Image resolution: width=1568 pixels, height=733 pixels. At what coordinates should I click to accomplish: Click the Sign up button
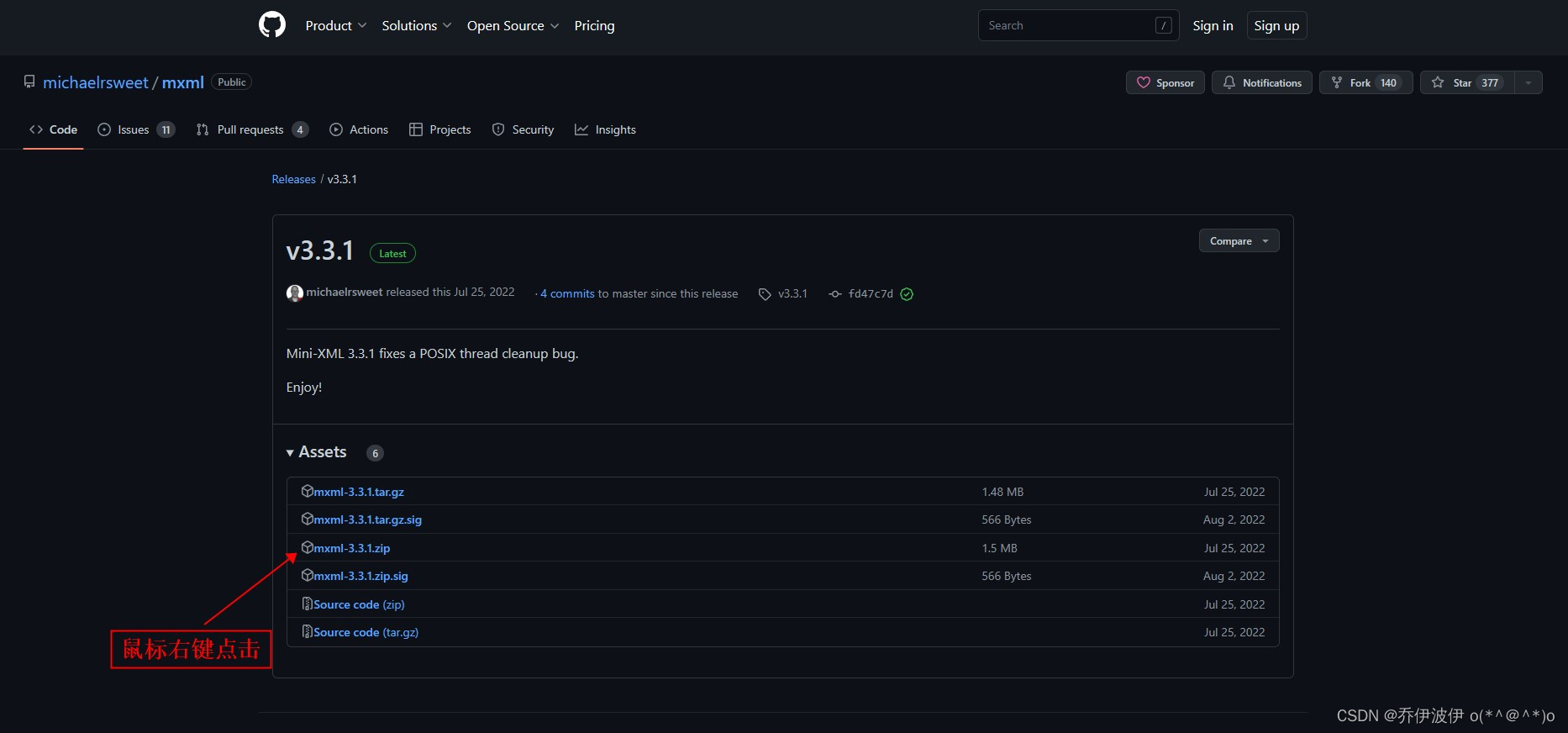[x=1276, y=26]
